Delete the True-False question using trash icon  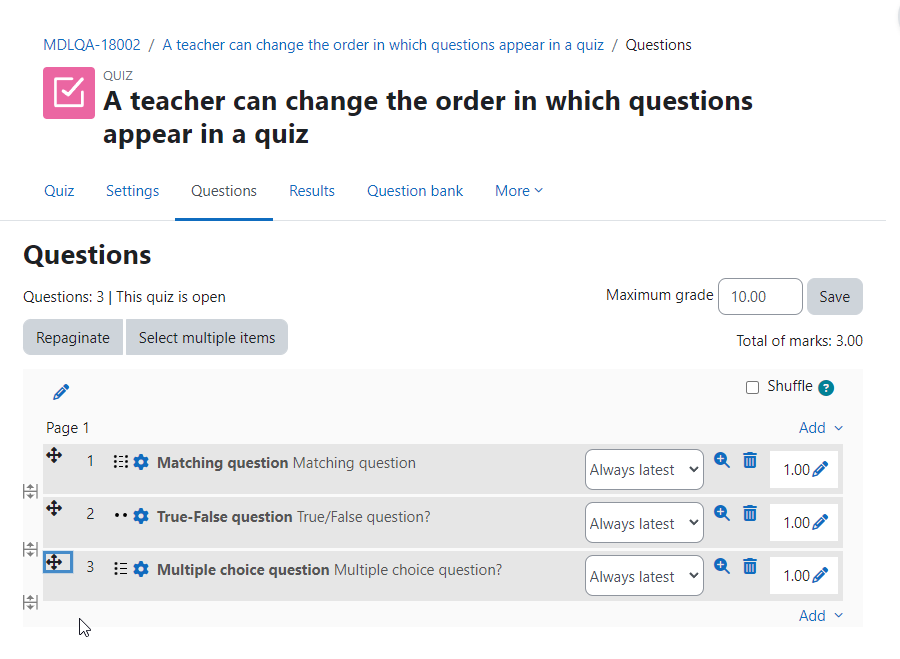pos(750,513)
